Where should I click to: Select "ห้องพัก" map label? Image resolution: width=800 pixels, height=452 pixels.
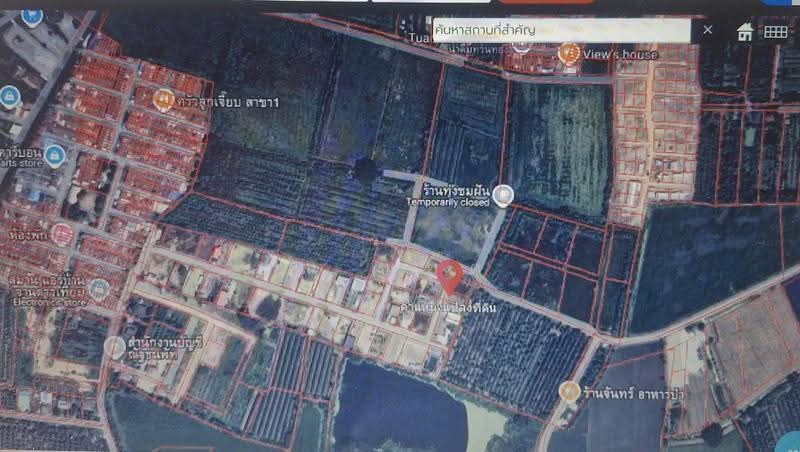(28, 235)
